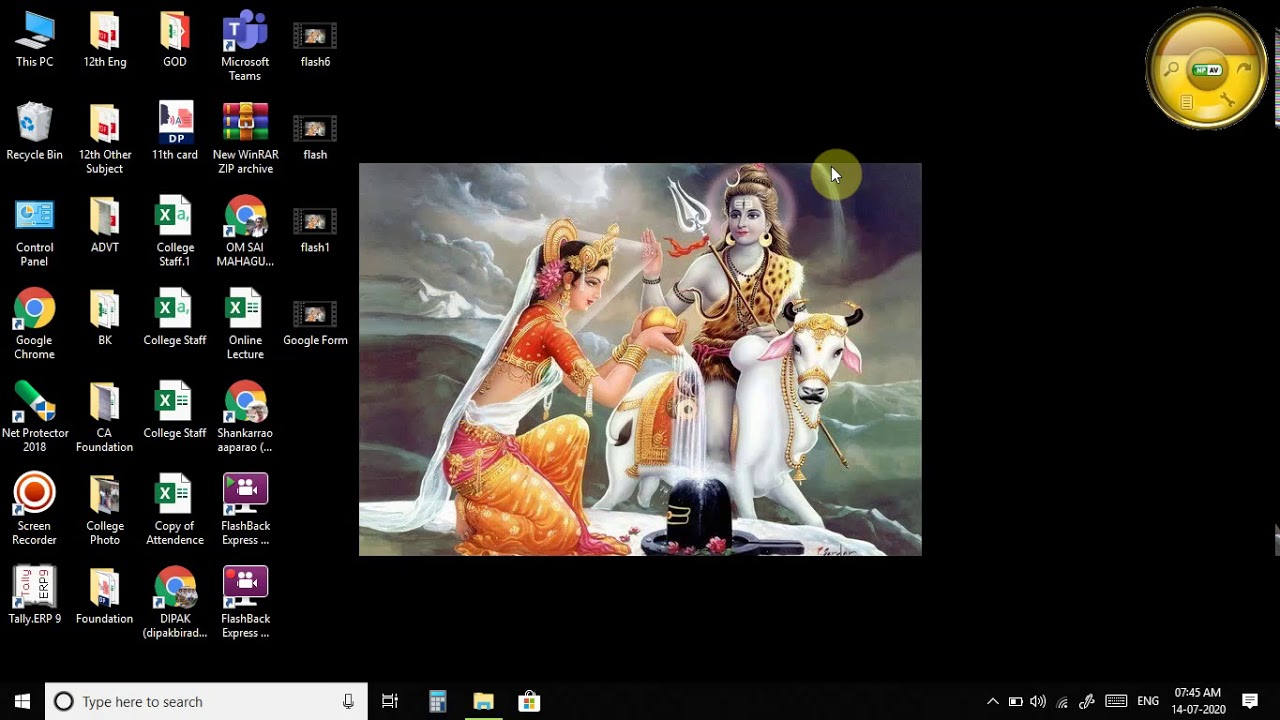Viewport: 1280px width, 720px height.
Task: Launch Microsoft Teams shortcut
Action: [x=245, y=47]
